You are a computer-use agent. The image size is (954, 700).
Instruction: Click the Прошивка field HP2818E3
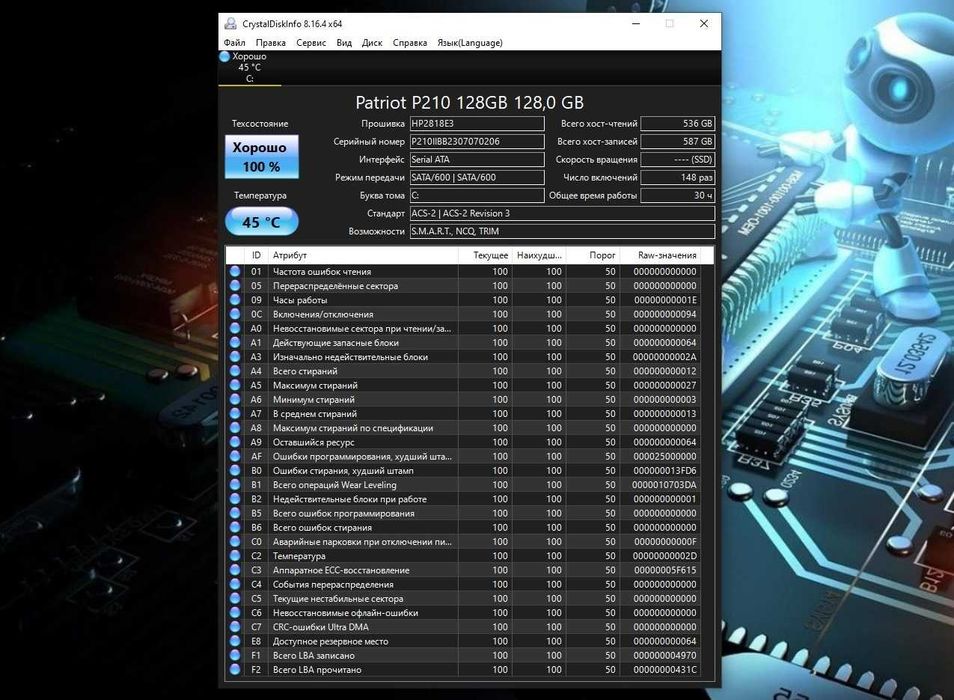[477, 123]
